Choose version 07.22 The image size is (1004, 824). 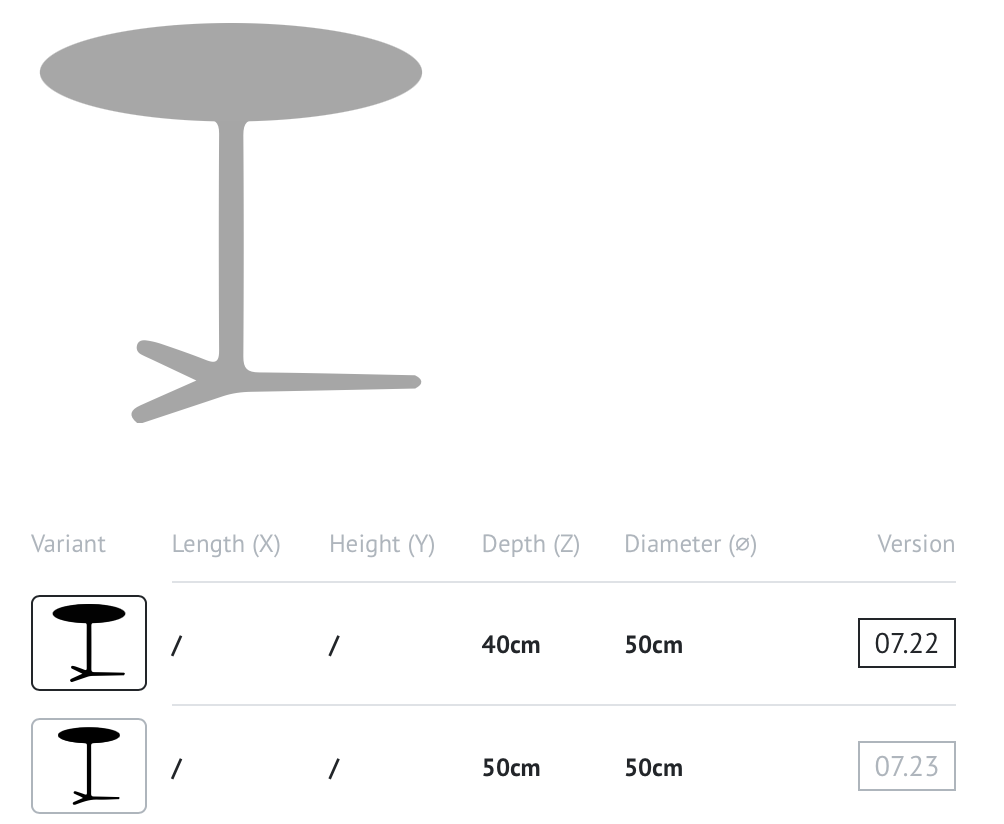pos(907,643)
